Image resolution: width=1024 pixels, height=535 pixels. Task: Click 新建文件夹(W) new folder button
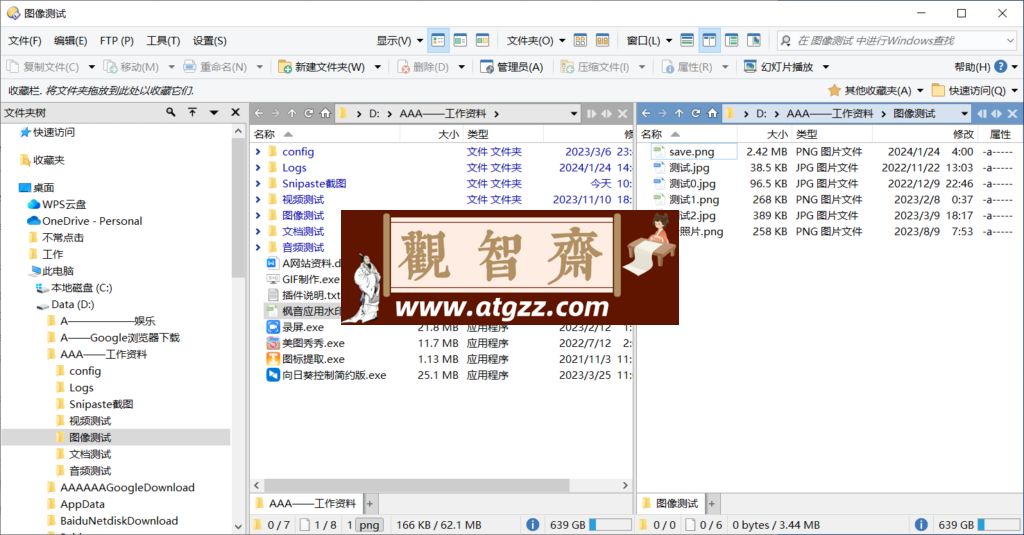point(321,67)
